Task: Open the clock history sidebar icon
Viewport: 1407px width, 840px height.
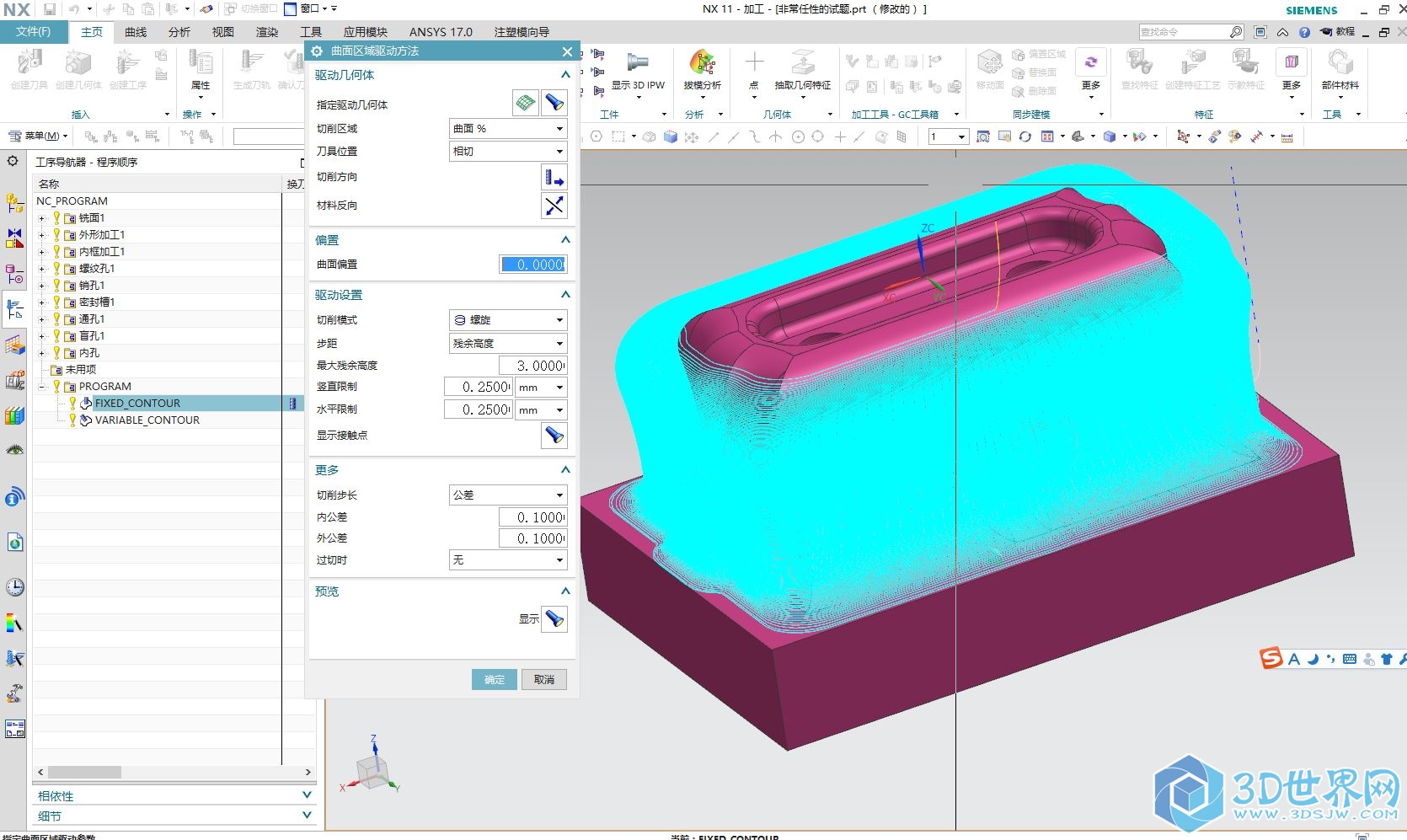Action: 14,587
